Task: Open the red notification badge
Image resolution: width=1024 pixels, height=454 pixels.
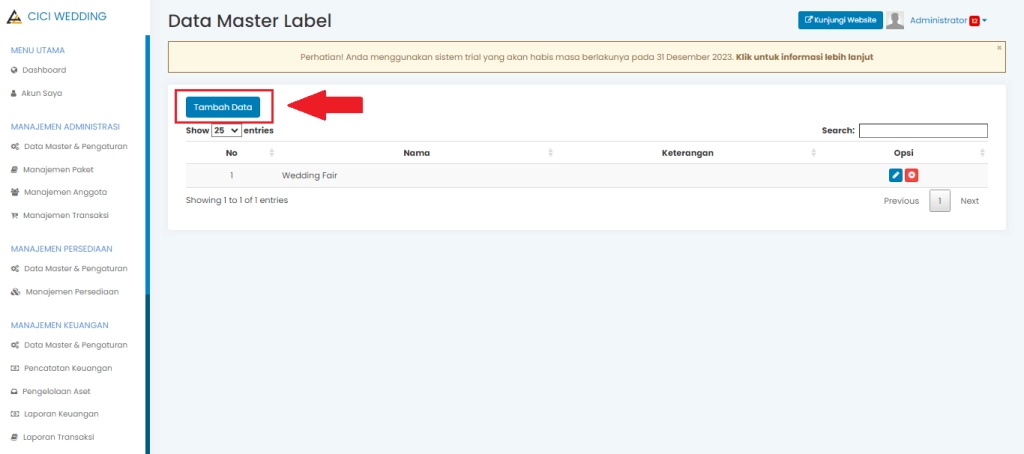Action: [974, 21]
